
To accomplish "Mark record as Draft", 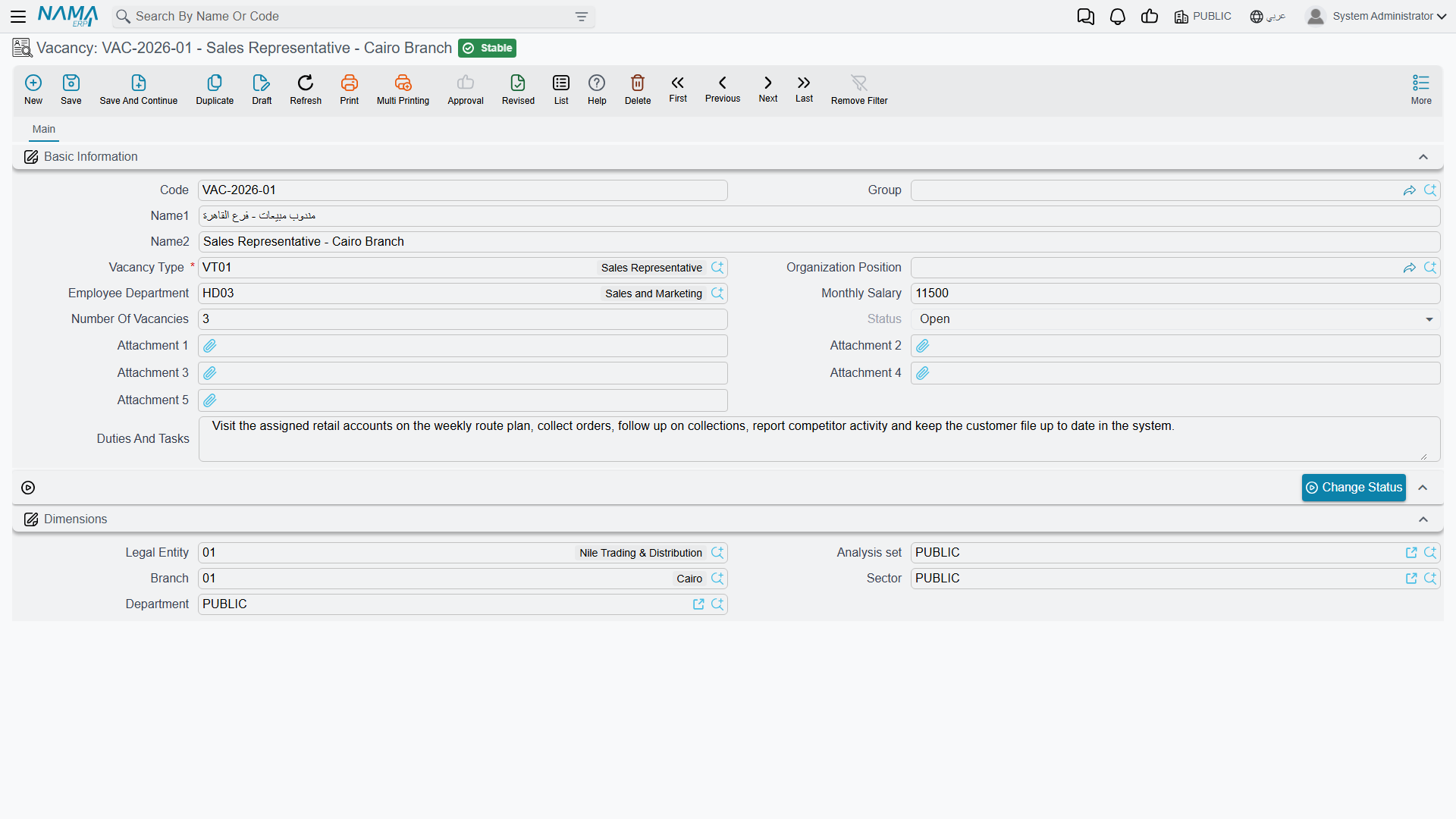I will coord(262,89).
